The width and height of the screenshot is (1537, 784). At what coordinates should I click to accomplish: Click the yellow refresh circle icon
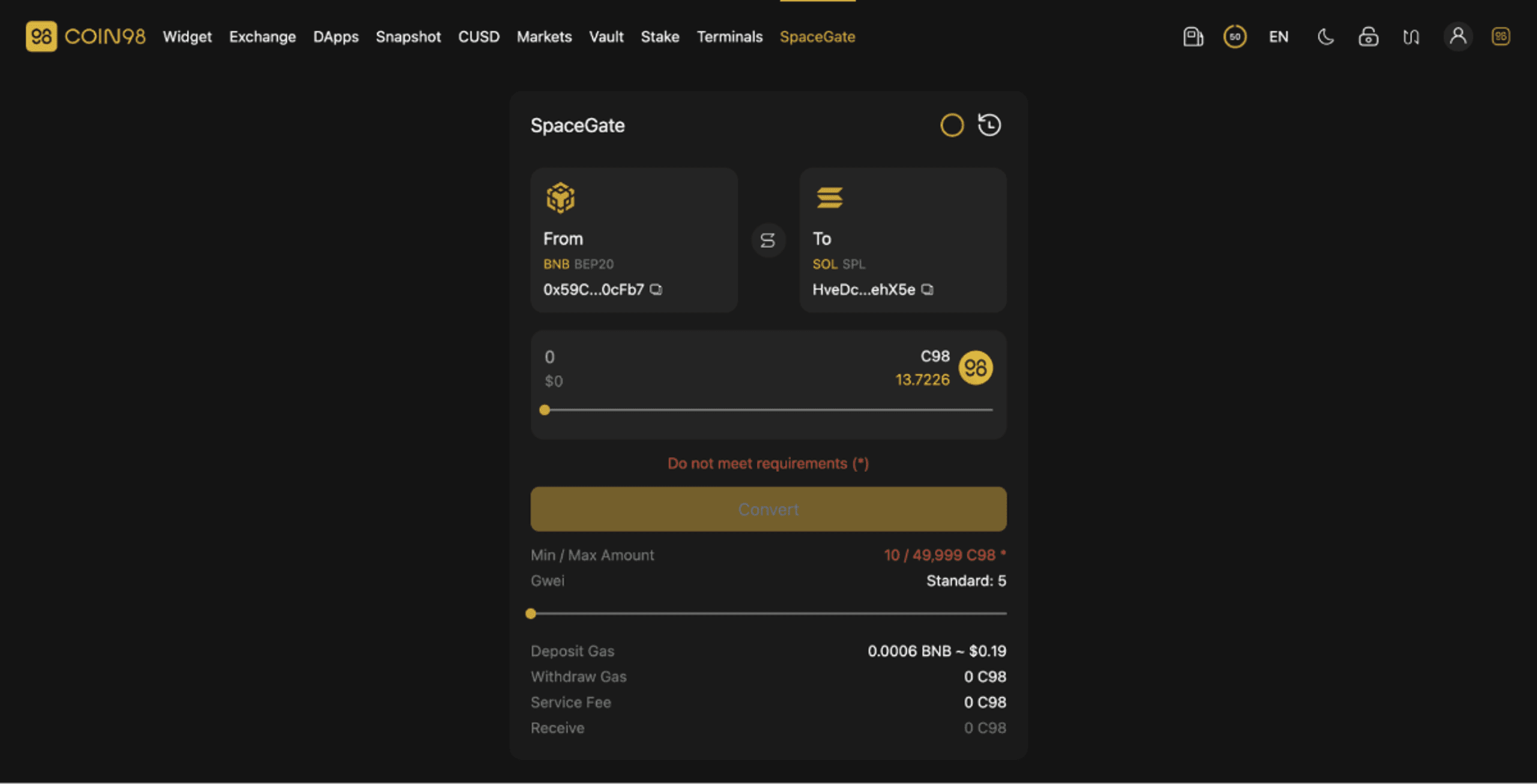(x=952, y=125)
